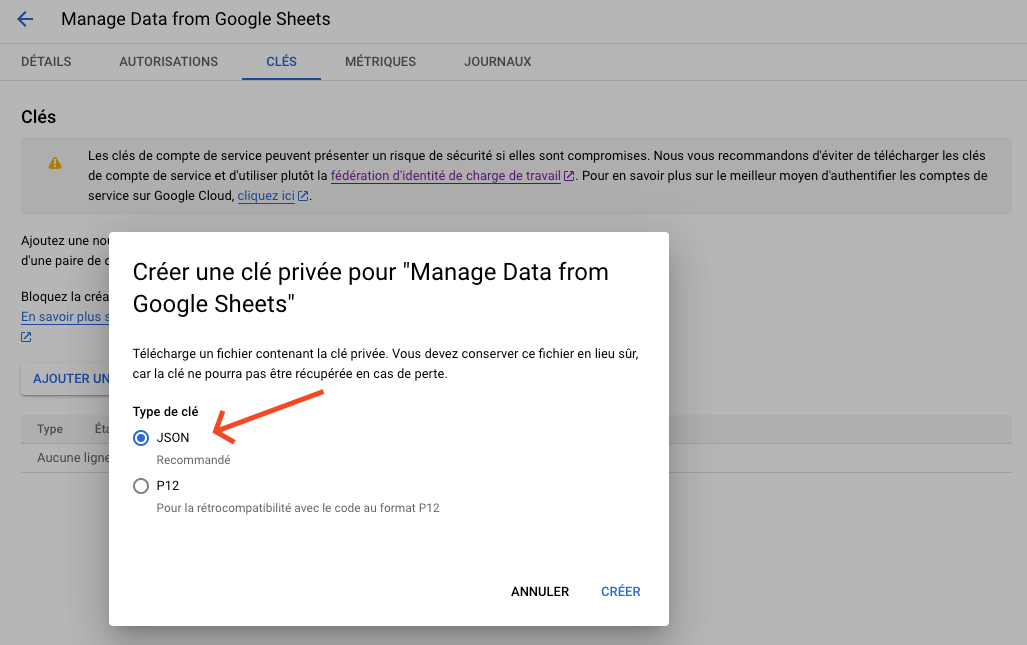Screen dimensions: 1027x645
Task: Follow the cliquez ici link
Action: 266,197
